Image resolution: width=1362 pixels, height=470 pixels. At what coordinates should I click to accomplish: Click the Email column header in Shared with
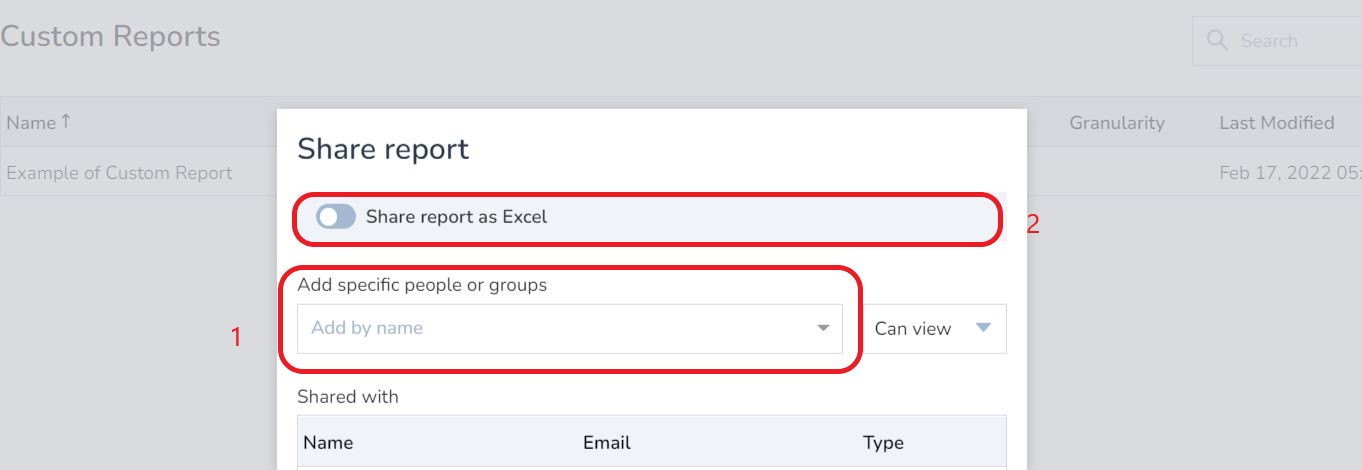(606, 442)
